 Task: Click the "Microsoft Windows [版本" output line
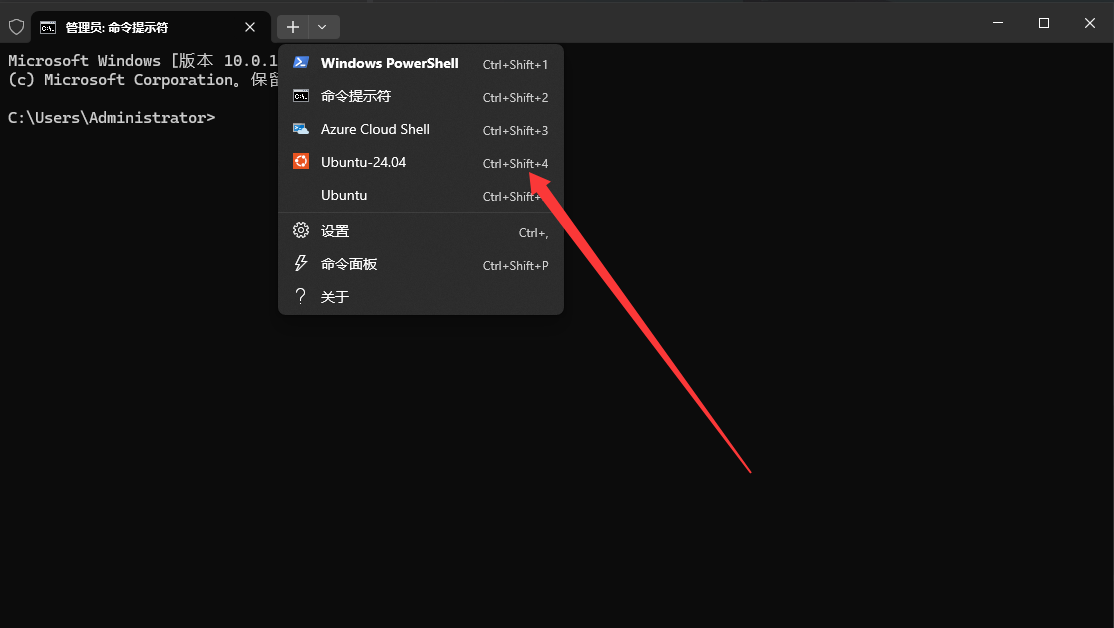coord(143,61)
